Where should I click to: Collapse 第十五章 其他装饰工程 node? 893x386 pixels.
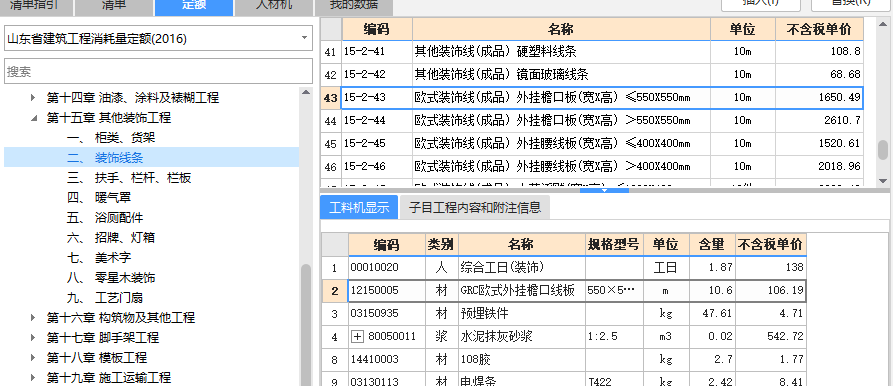pyautogui.click(x=34, y=118)
